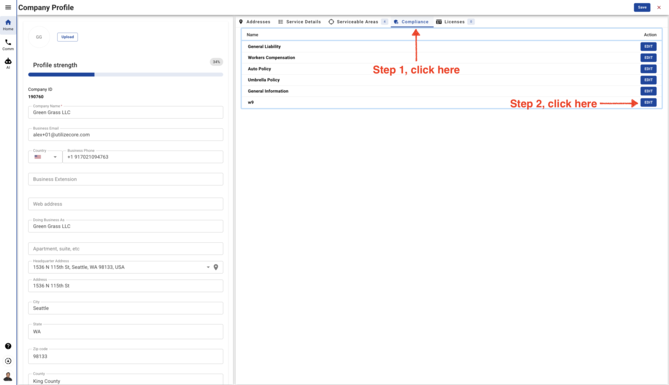Click the Doing Business As field
This screenshot has height=385, width=669.
pyautogui.click(x=125, y=226)
